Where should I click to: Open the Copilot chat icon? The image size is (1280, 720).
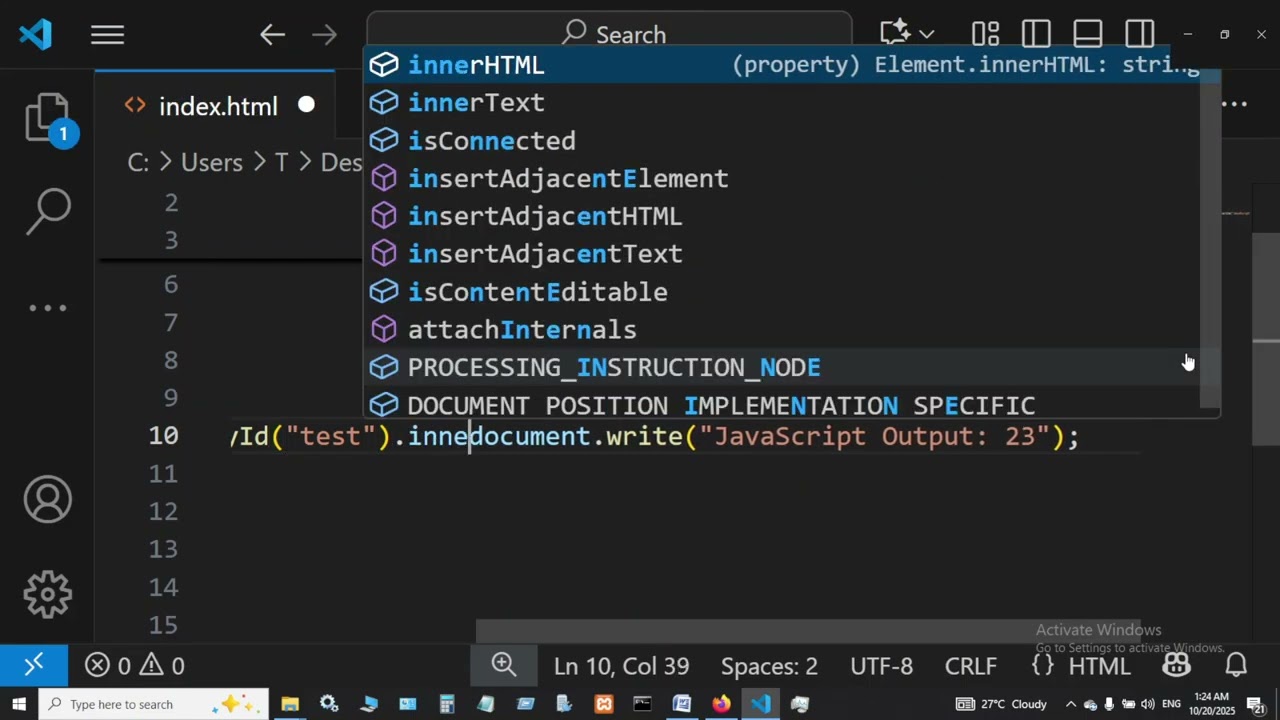[894, 33]
